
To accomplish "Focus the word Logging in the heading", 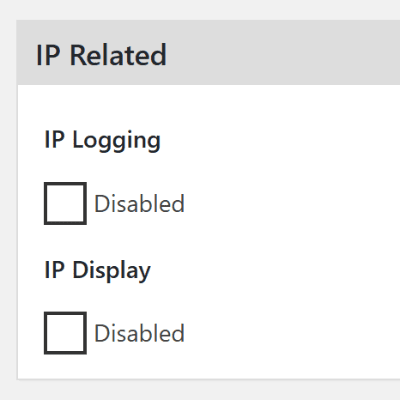I will (117, 141).
